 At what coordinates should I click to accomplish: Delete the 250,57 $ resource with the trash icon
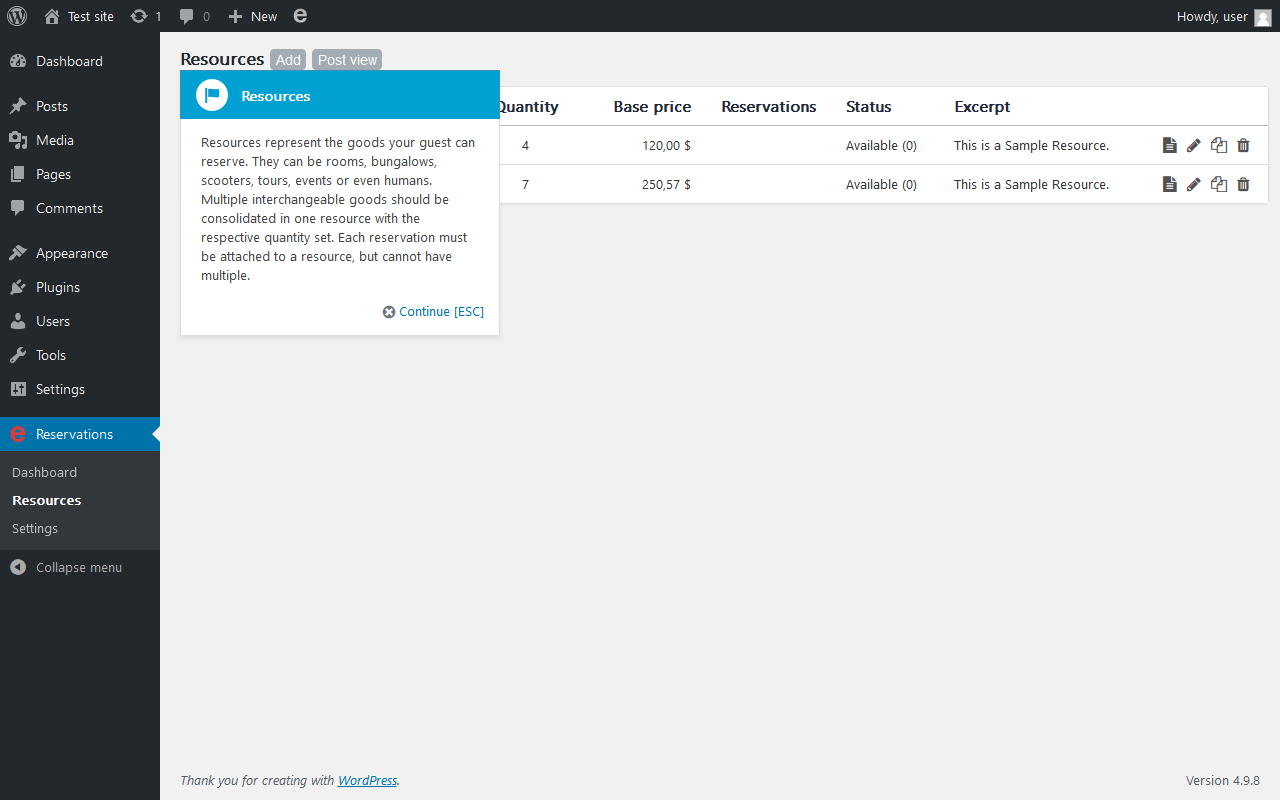1243,184
